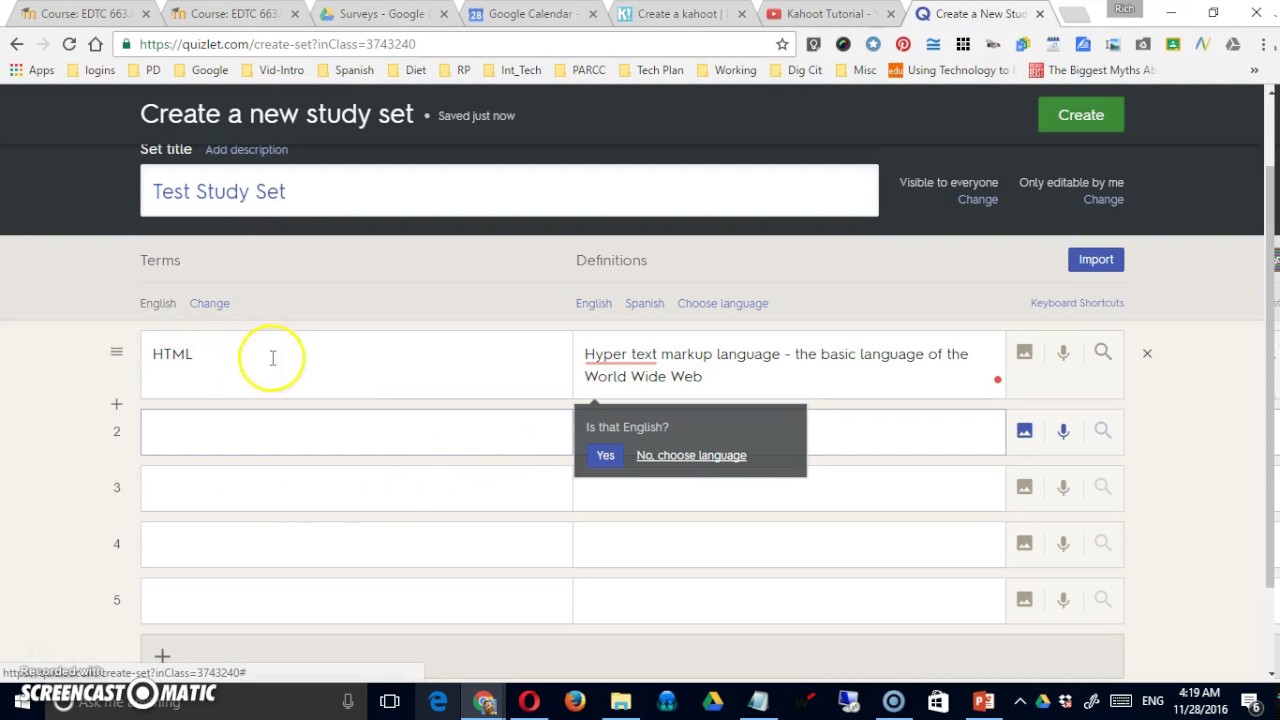The image size is (1280, 720).
Task: Open the Chrome menu
Action: coord(1262,44)
